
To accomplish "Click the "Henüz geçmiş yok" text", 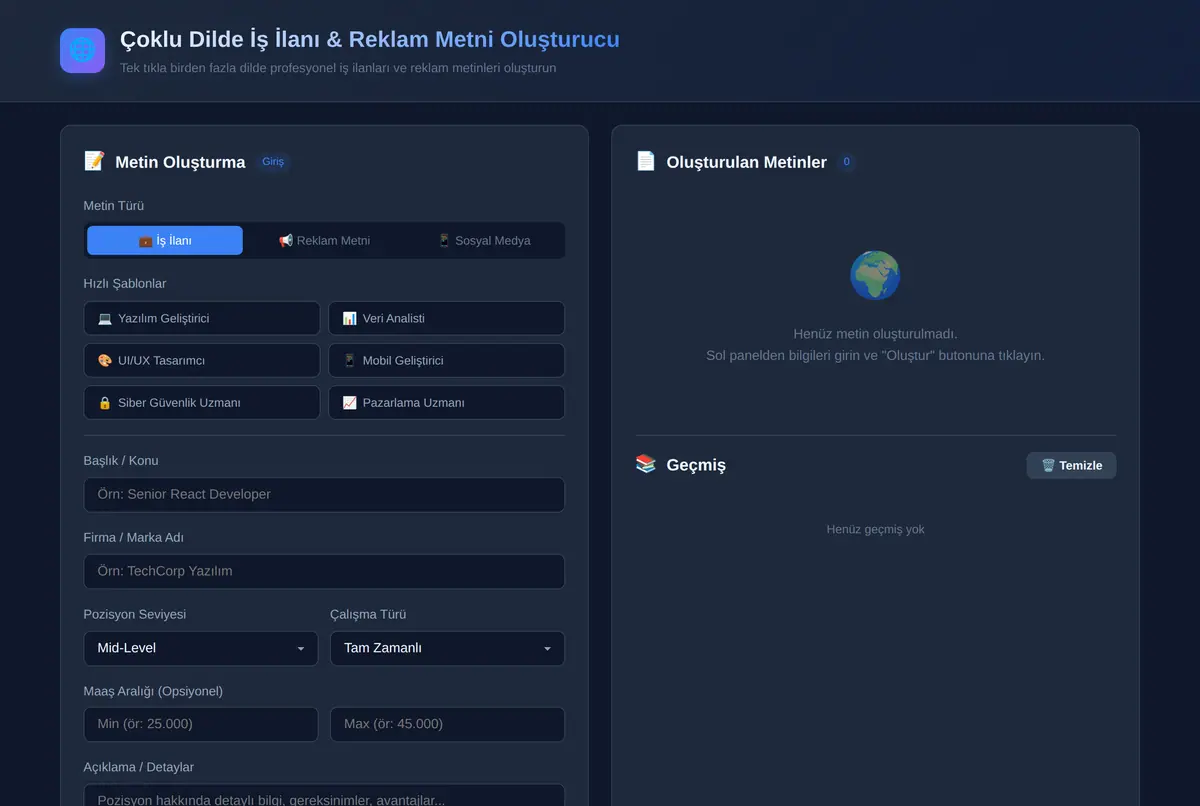I will click(875, 529).
